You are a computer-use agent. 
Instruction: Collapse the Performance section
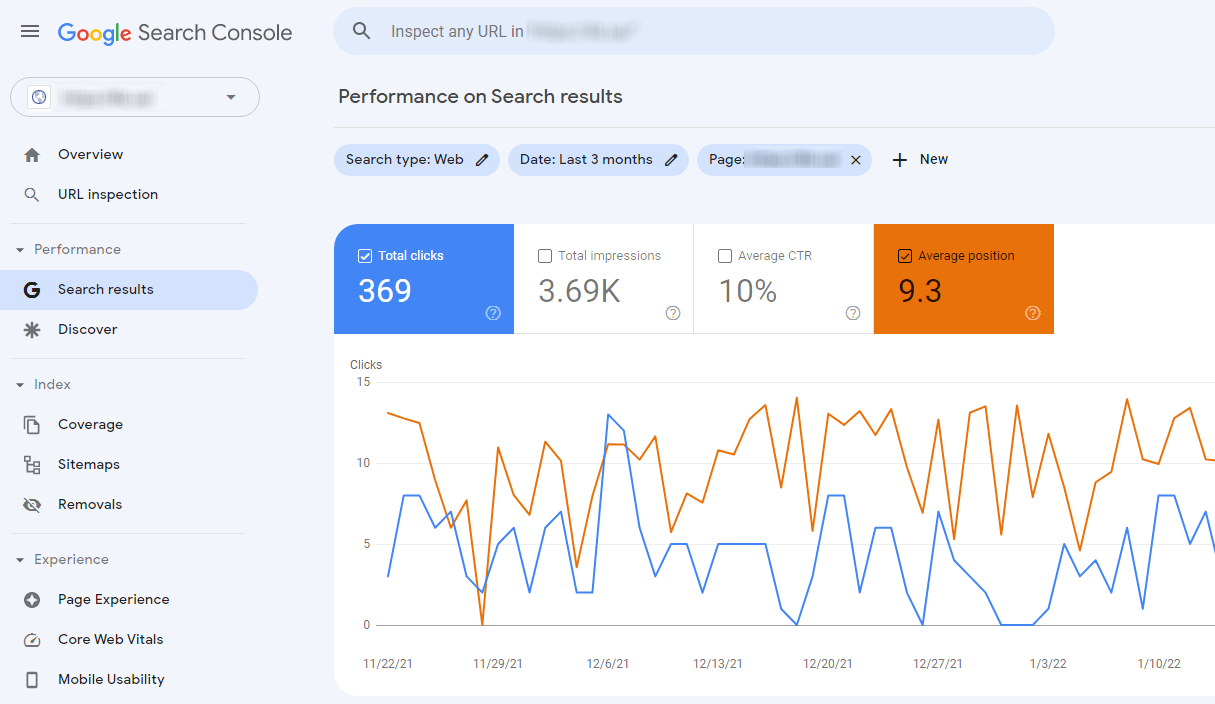20,250
